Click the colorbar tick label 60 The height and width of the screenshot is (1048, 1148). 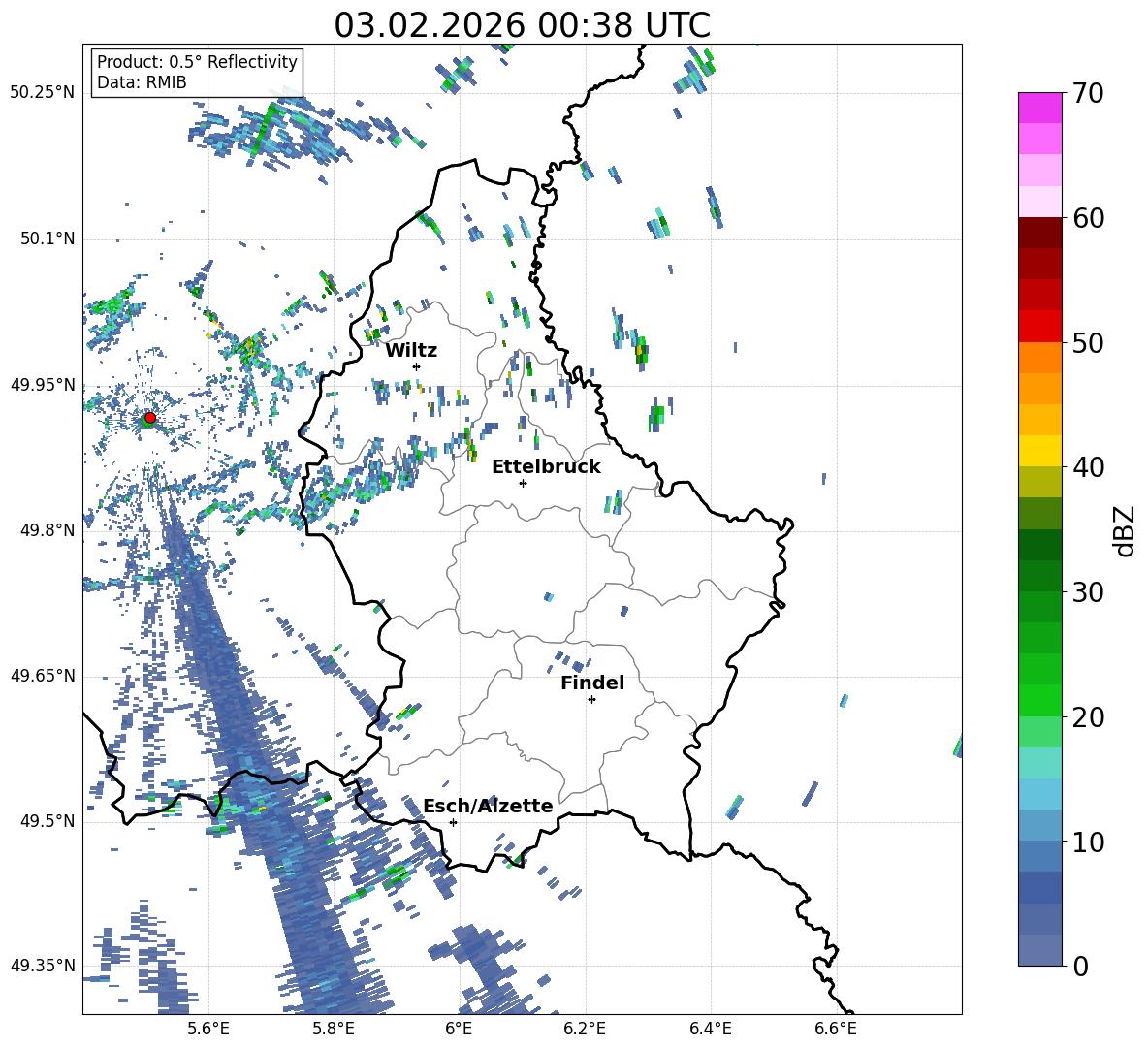pos(1087,218)
